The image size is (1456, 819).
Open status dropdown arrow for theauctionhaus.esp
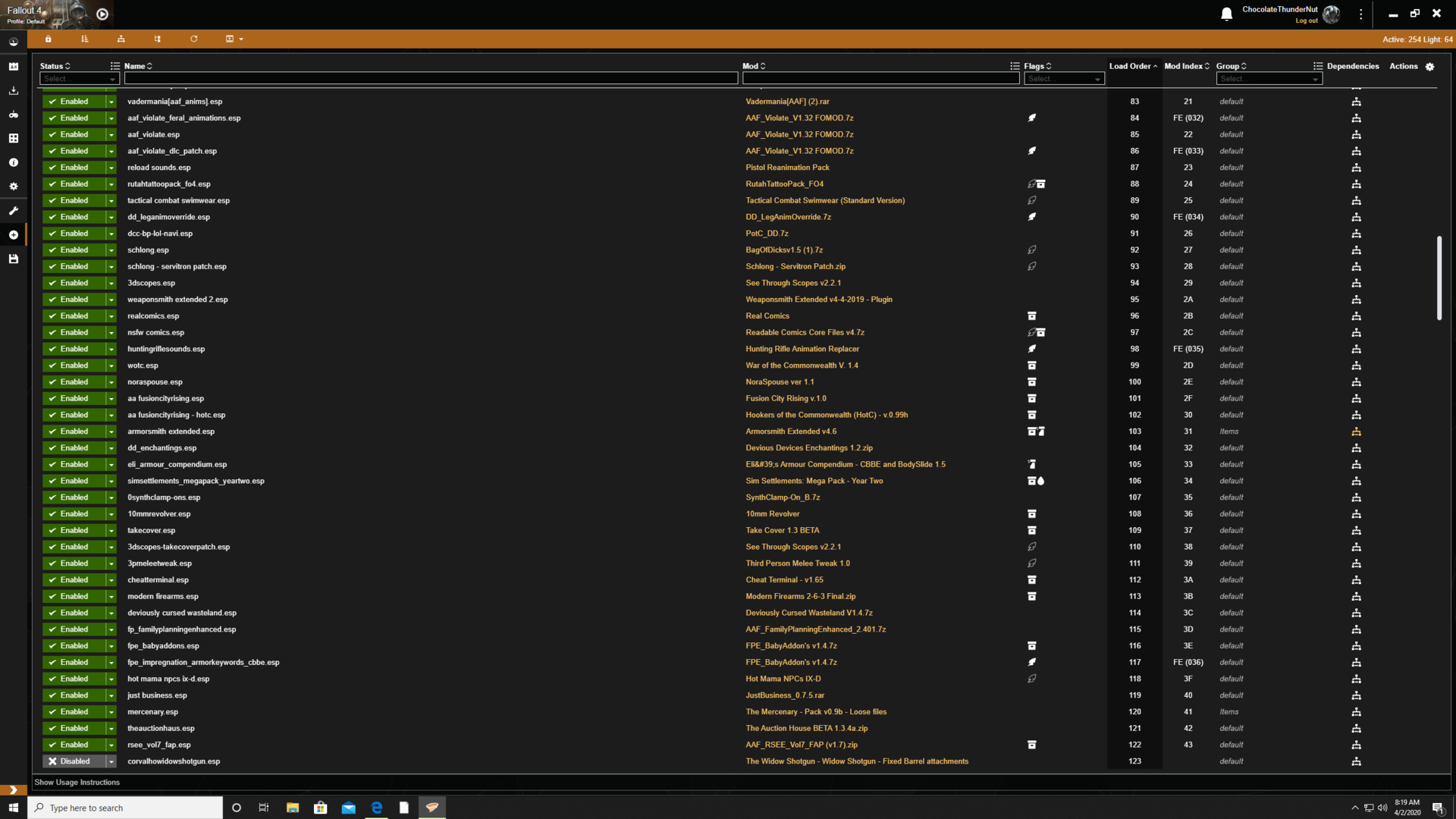pyautogui.click(x=111, y=729)
